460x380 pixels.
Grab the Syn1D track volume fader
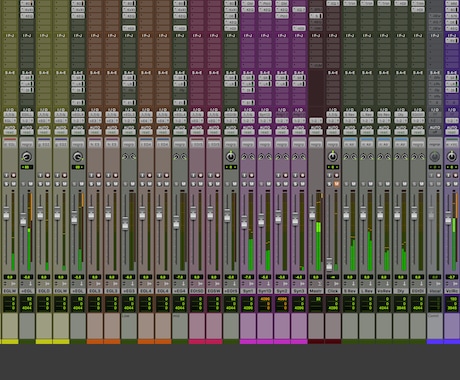(x=261, y=221)
